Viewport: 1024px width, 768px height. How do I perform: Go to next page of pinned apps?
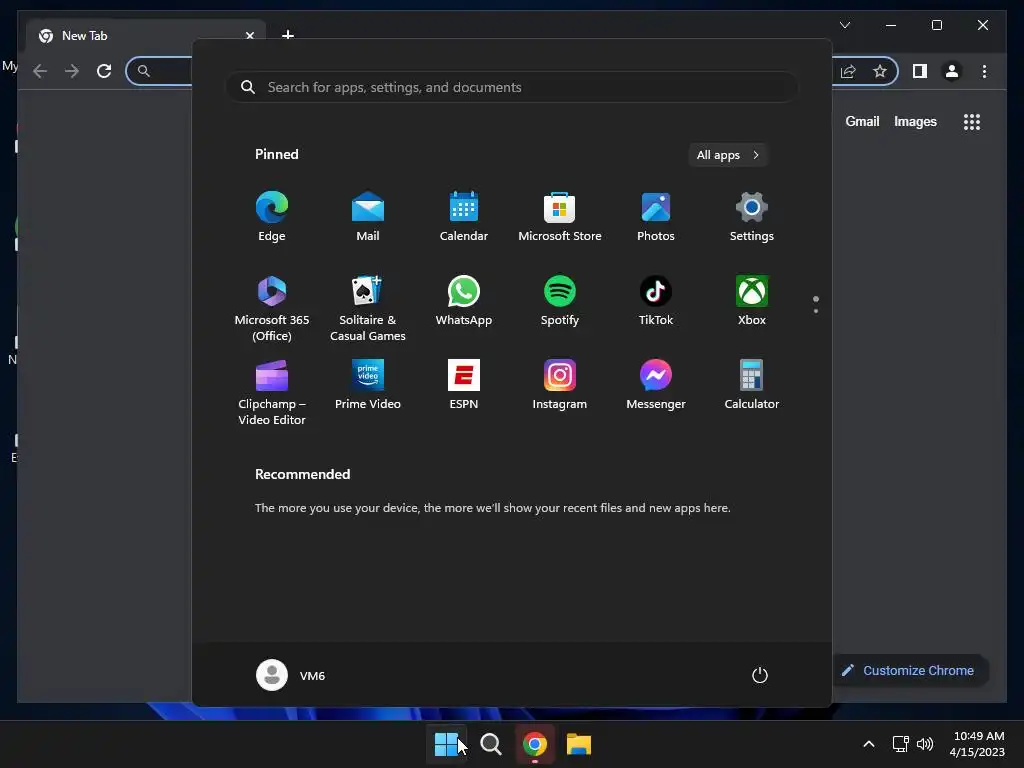click(816, 310)
